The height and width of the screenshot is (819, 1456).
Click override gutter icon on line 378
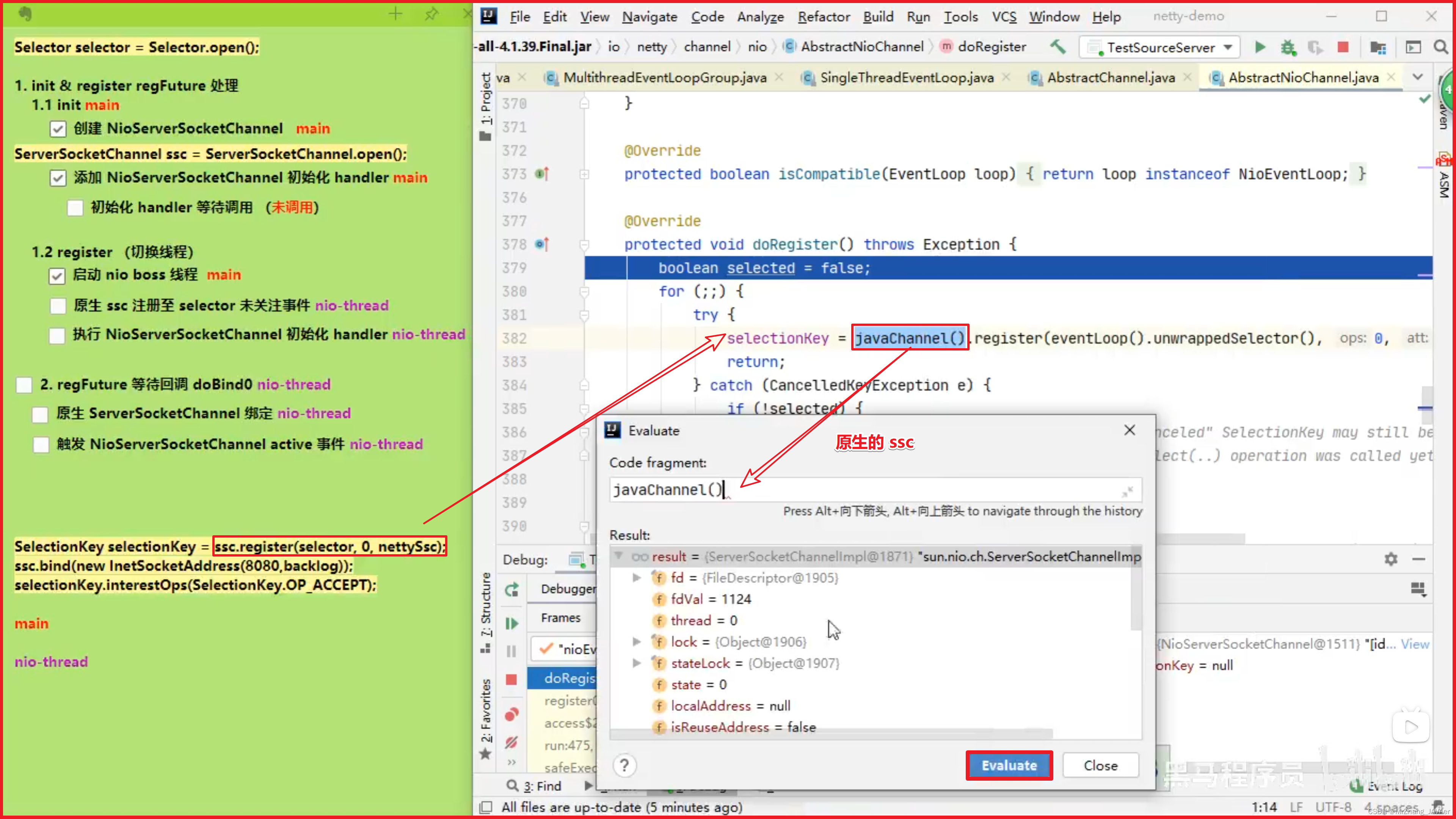tap(541, 244)
